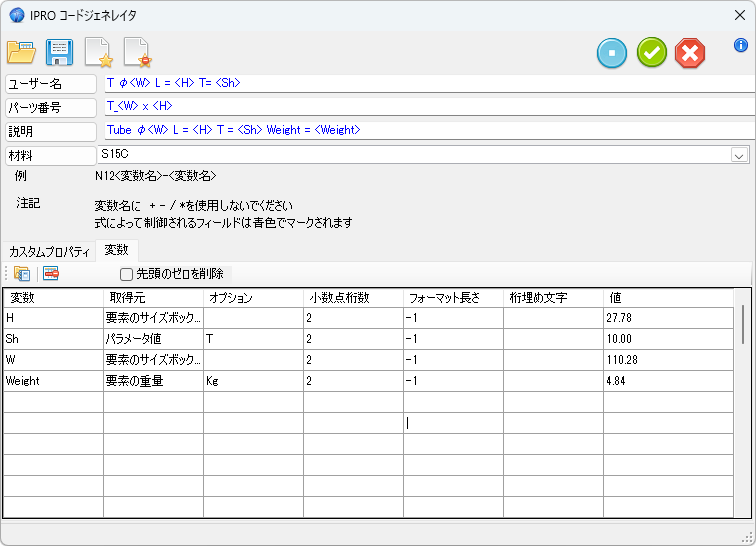756x546 pixels.
Task: Click the 要素の重量 source cell
Action: click(x=153, y=381)
